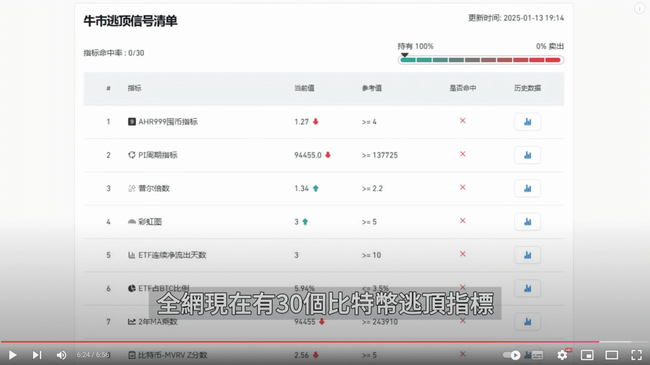Click the red video progress bar
The image size is (650, 365).
[299, 342]
